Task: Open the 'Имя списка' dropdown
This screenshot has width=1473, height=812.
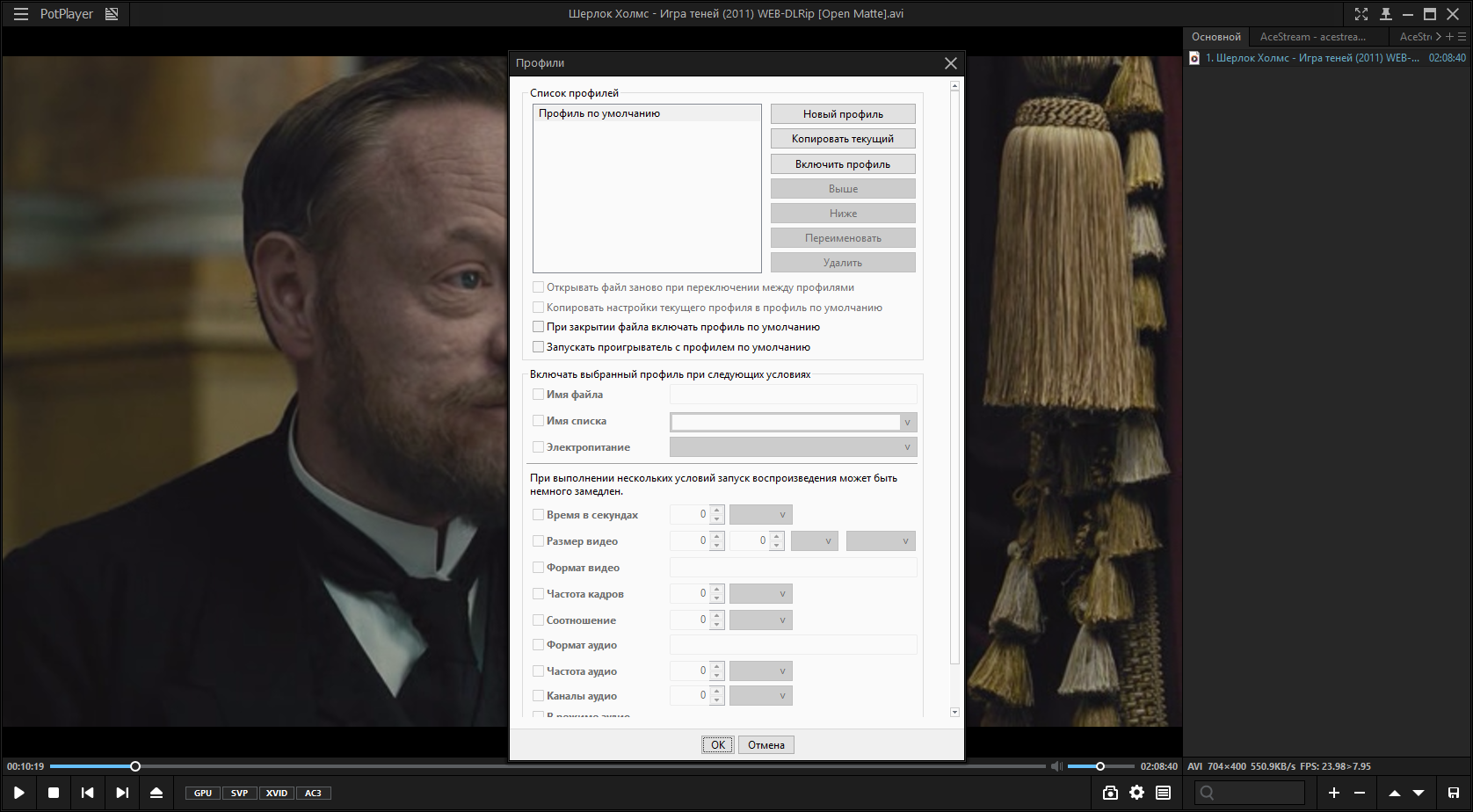Action: tap(907, 422)
